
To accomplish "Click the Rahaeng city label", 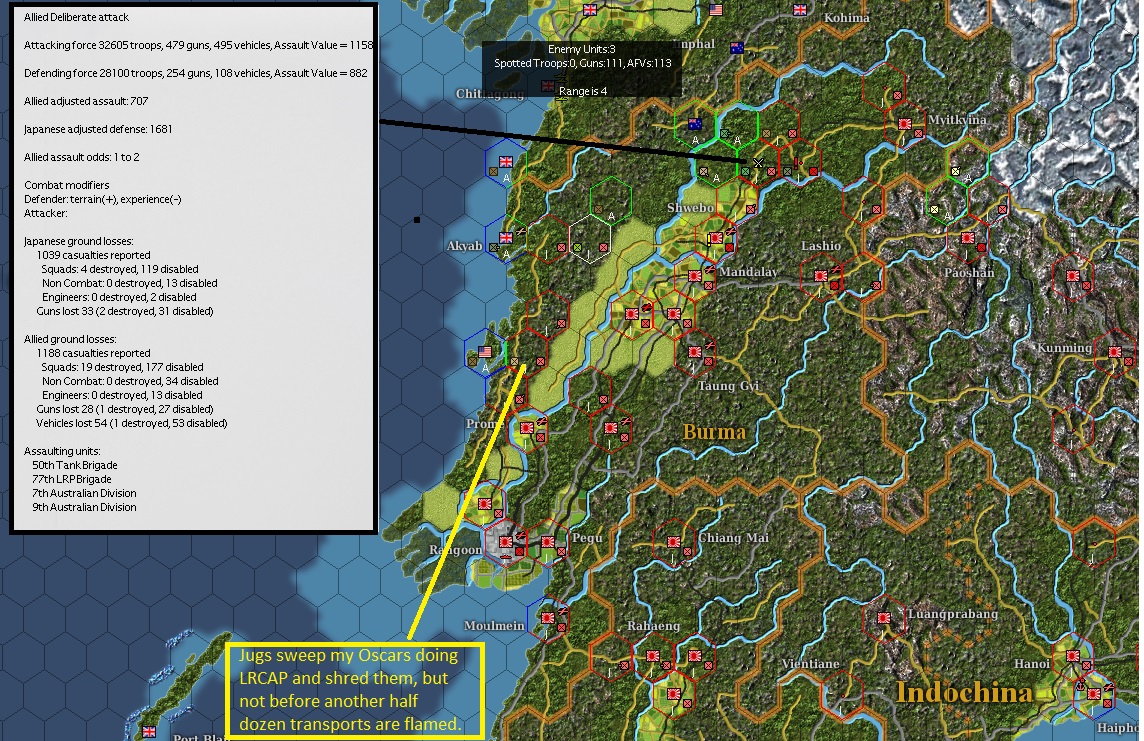I will (x=653, y=626).
